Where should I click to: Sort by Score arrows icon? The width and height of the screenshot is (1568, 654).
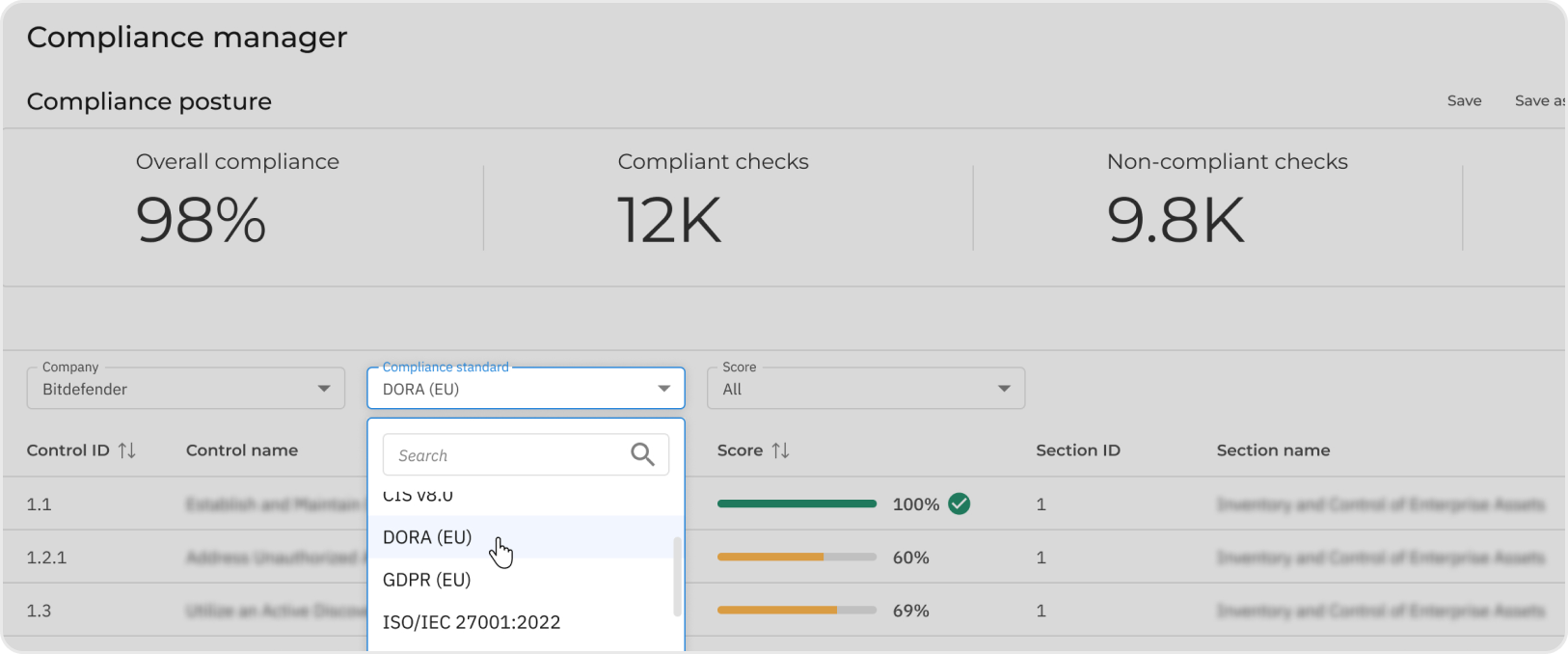click(780, 450)
